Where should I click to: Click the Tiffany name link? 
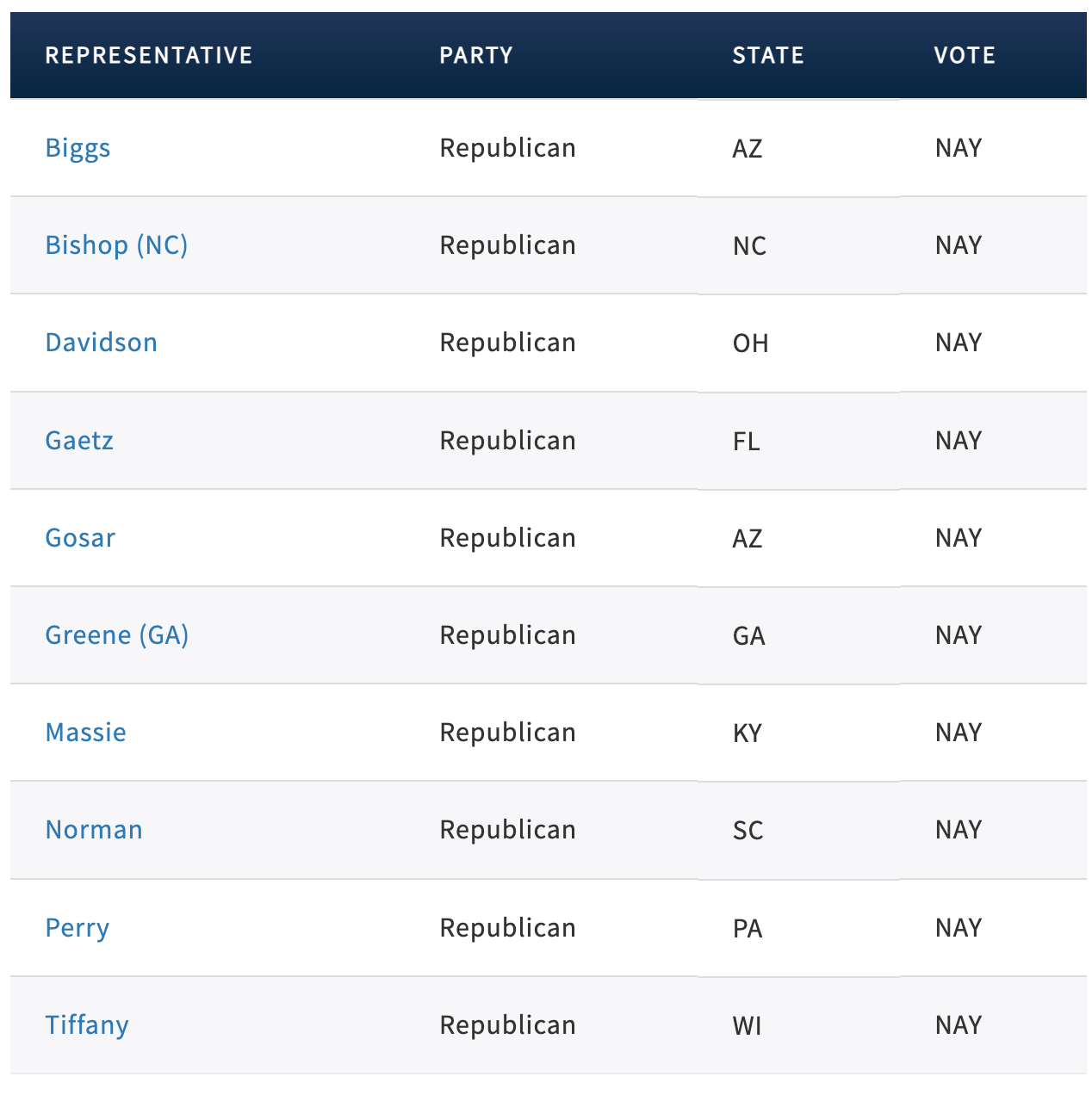87,1025
